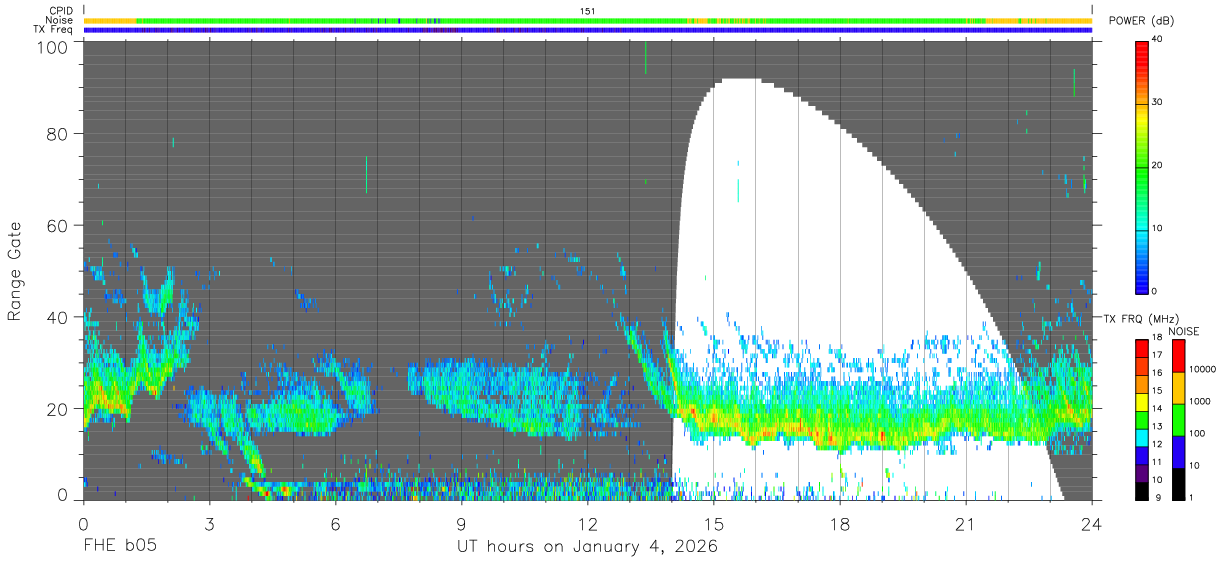Image resolution: width=1228 pixels, height=567 pixels.
Task: Click the x-axis tick label '9'
Action: click(461, 523)
